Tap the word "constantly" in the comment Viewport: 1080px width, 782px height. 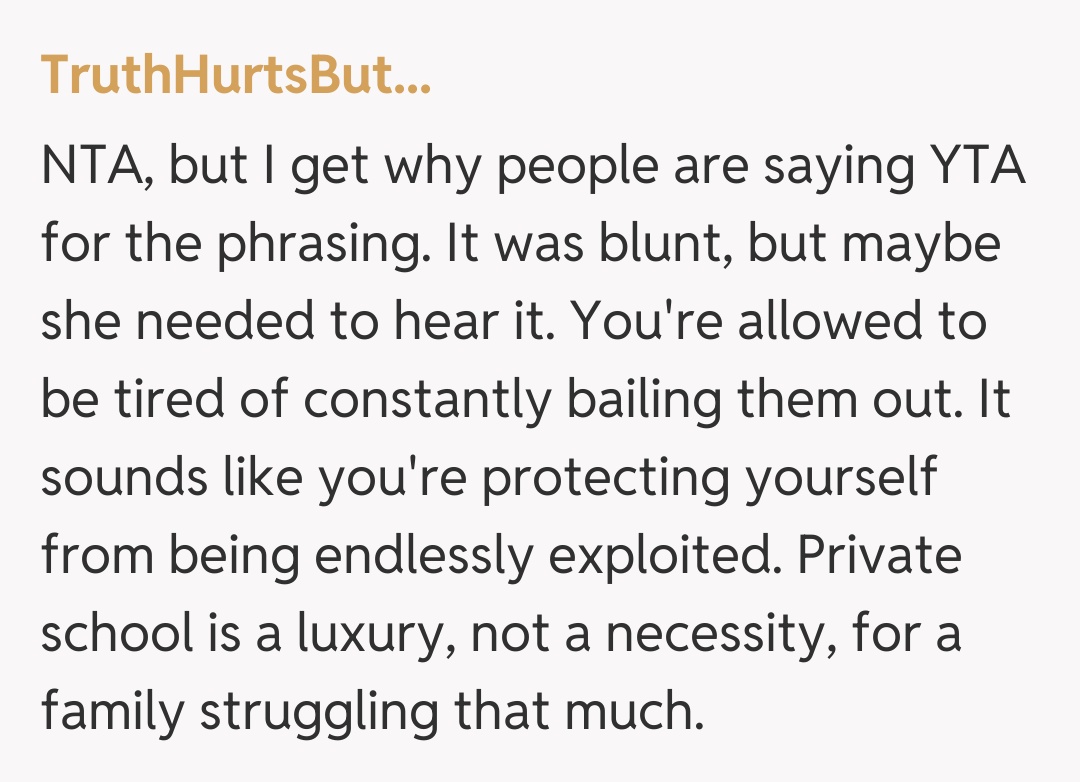point(428,401)
